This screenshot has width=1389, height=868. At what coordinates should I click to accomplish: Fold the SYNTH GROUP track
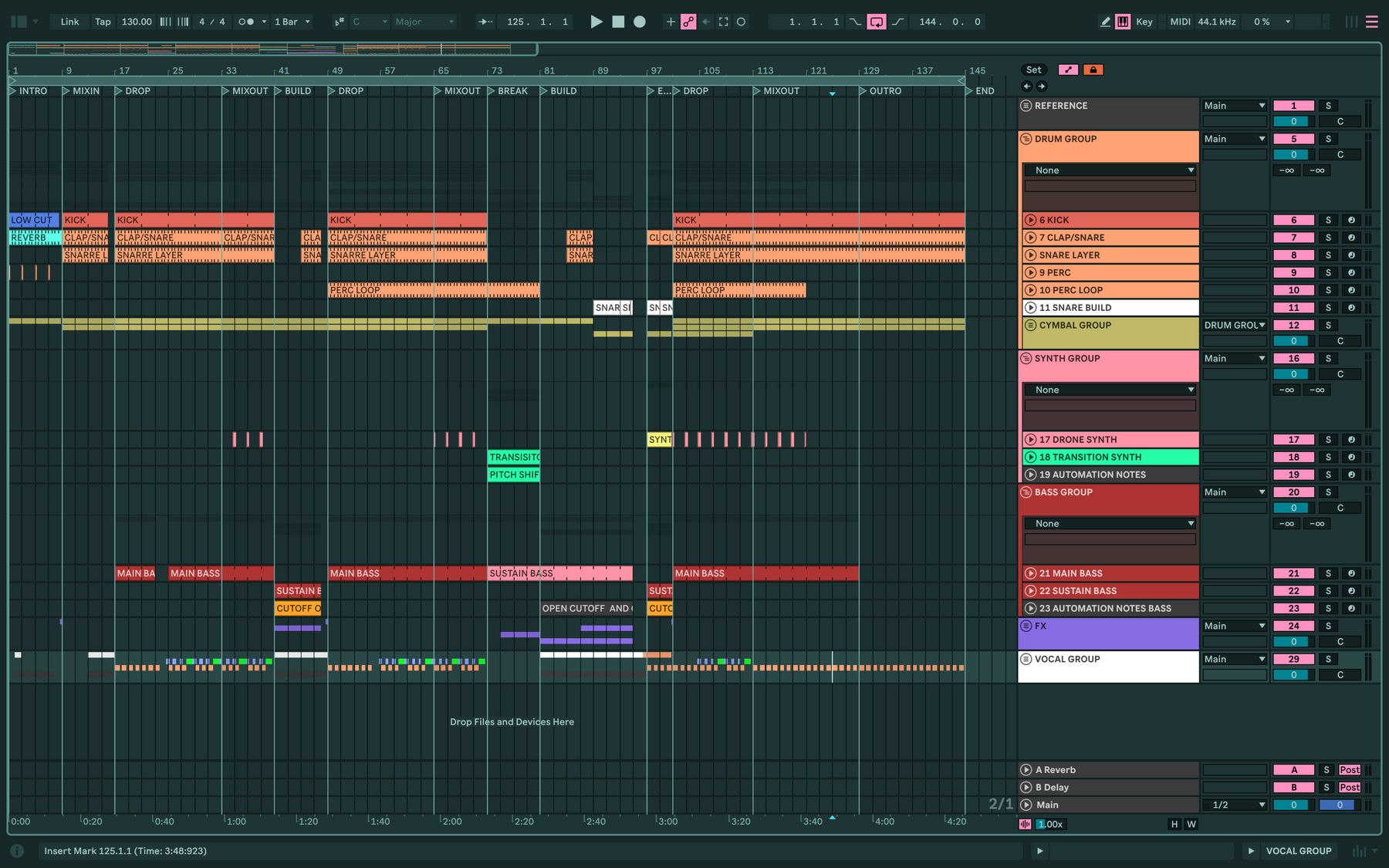(x=1026, y=358)
